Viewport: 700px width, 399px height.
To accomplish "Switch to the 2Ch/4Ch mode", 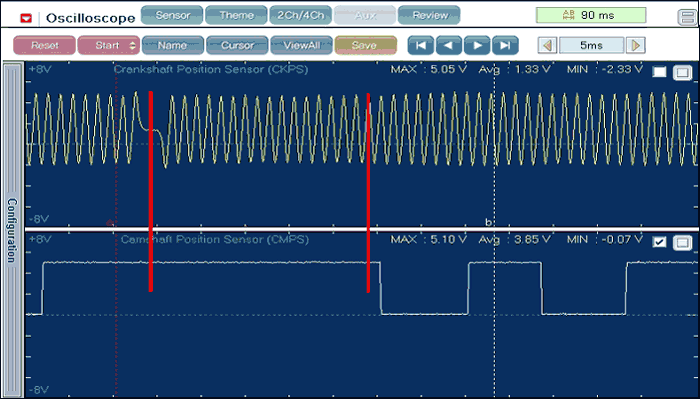I will (300, 15).
